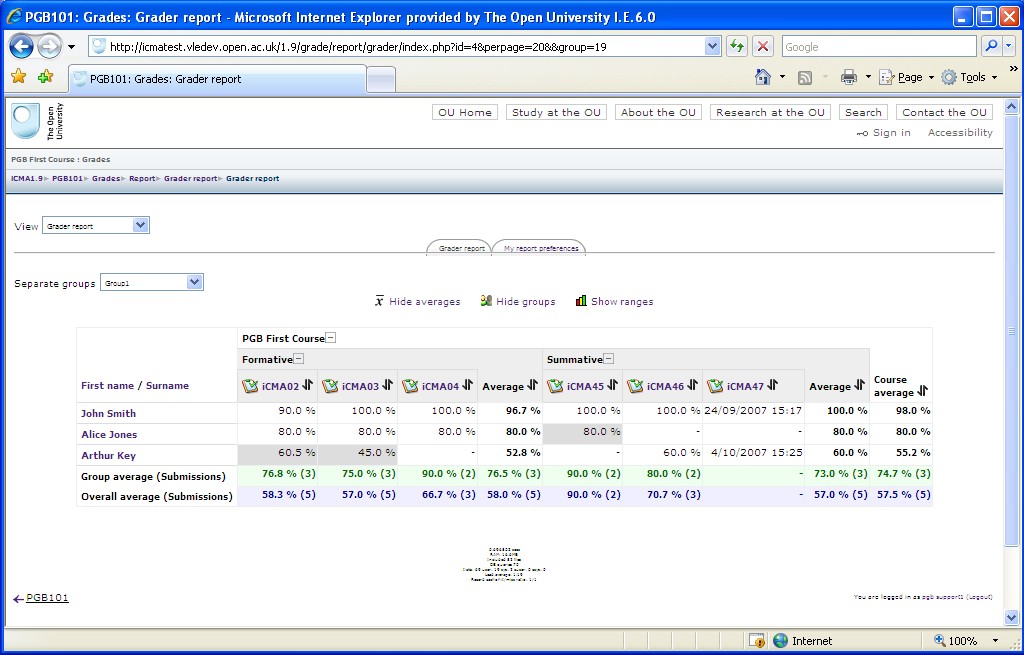Open the OU Home nav item
Viewport: 1024px width, 655px height.
click(465, 112)
